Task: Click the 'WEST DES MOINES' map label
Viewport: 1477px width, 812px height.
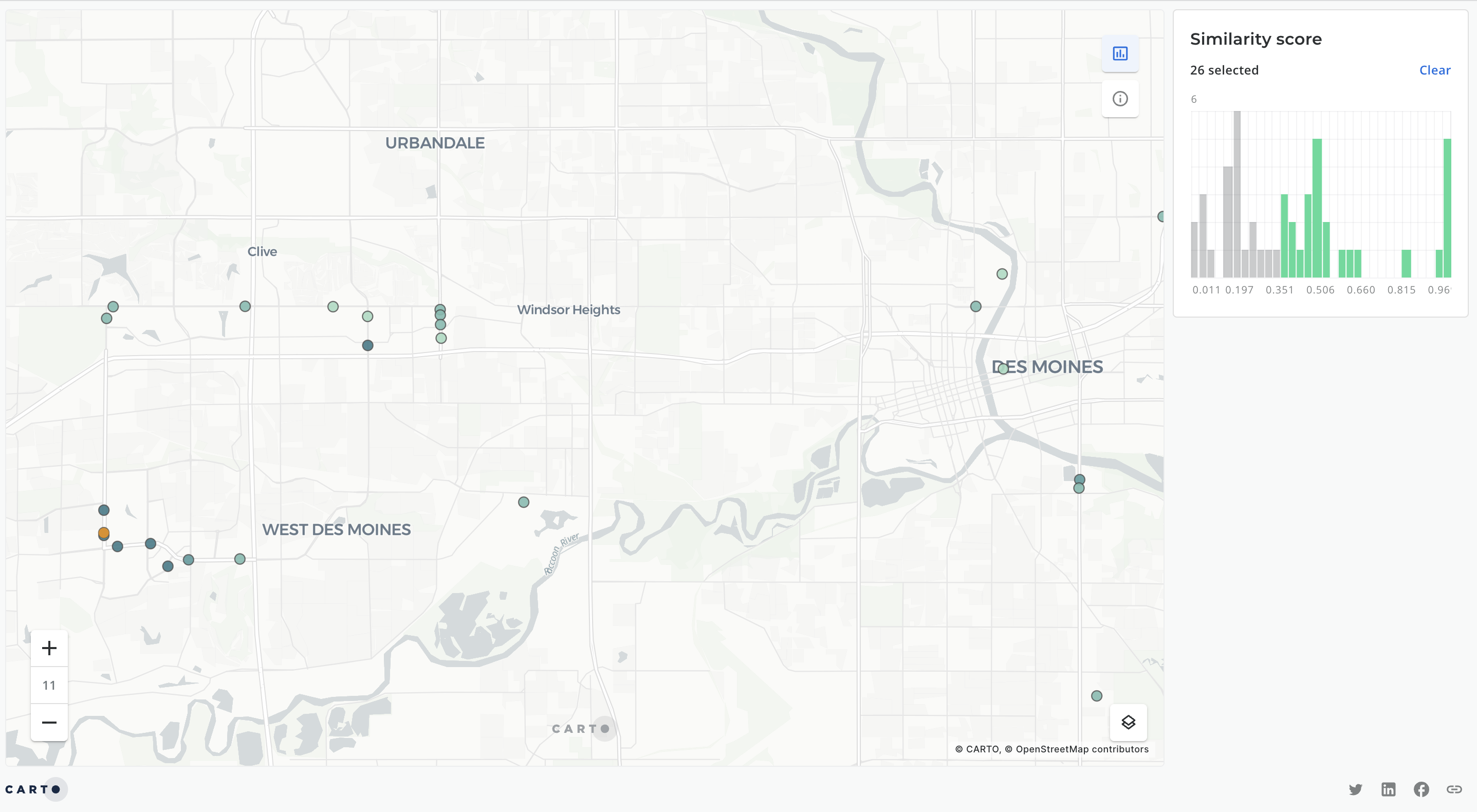Action: [336, 529]
